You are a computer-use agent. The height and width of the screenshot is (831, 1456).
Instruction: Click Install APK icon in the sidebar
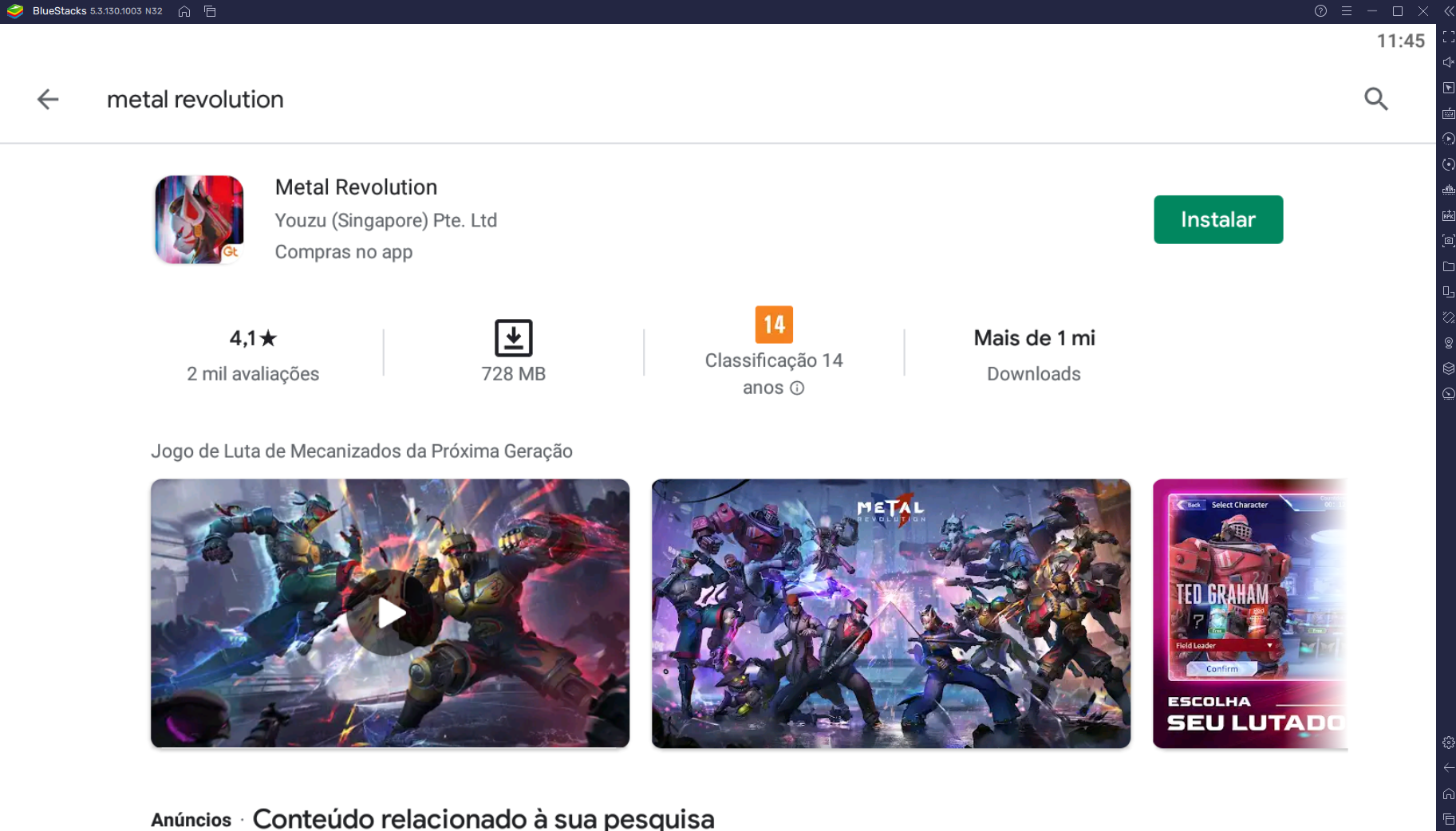(x=1448, y=215)
